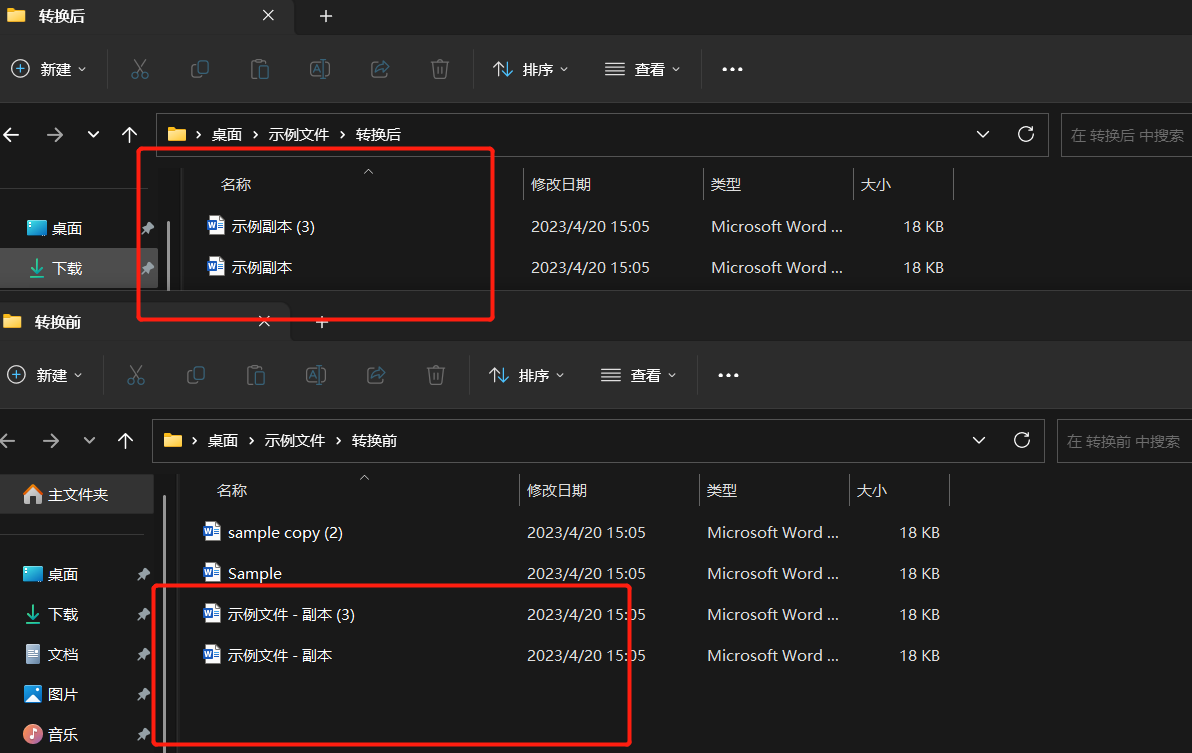Go up one level from the 转换前 folder

click(x=125, y=440)
